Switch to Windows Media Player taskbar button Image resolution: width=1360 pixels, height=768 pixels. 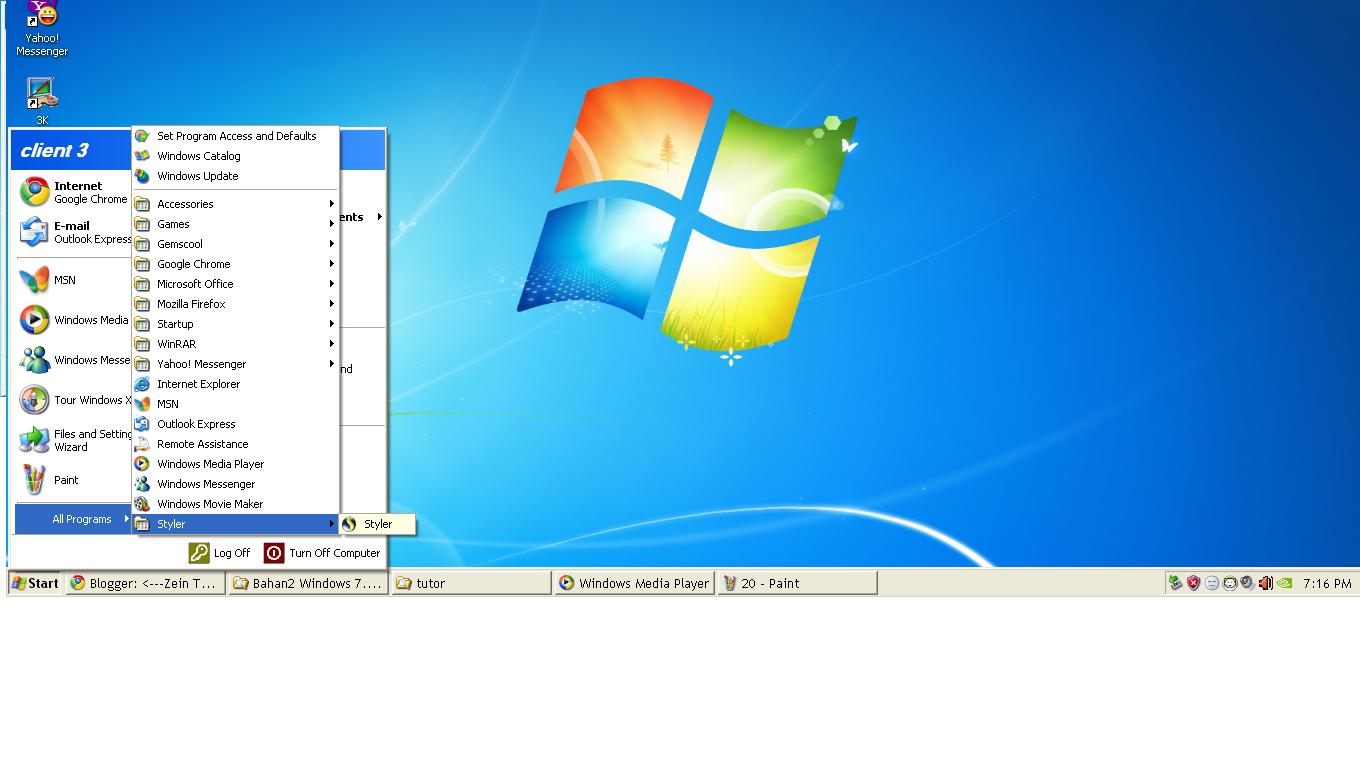coord(634,583)
